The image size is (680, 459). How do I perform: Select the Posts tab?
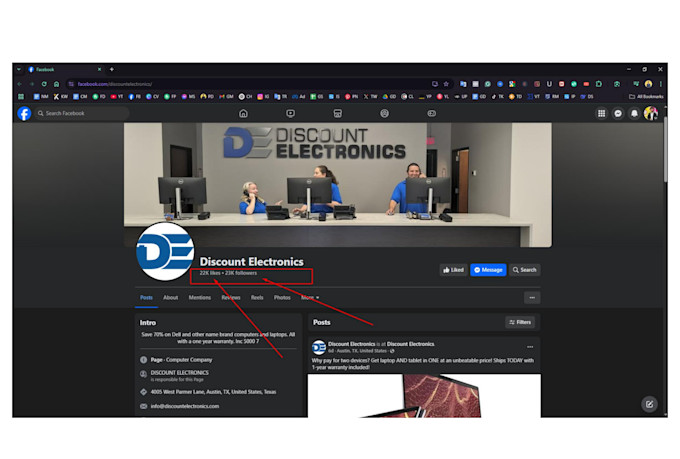coord(146,298)
